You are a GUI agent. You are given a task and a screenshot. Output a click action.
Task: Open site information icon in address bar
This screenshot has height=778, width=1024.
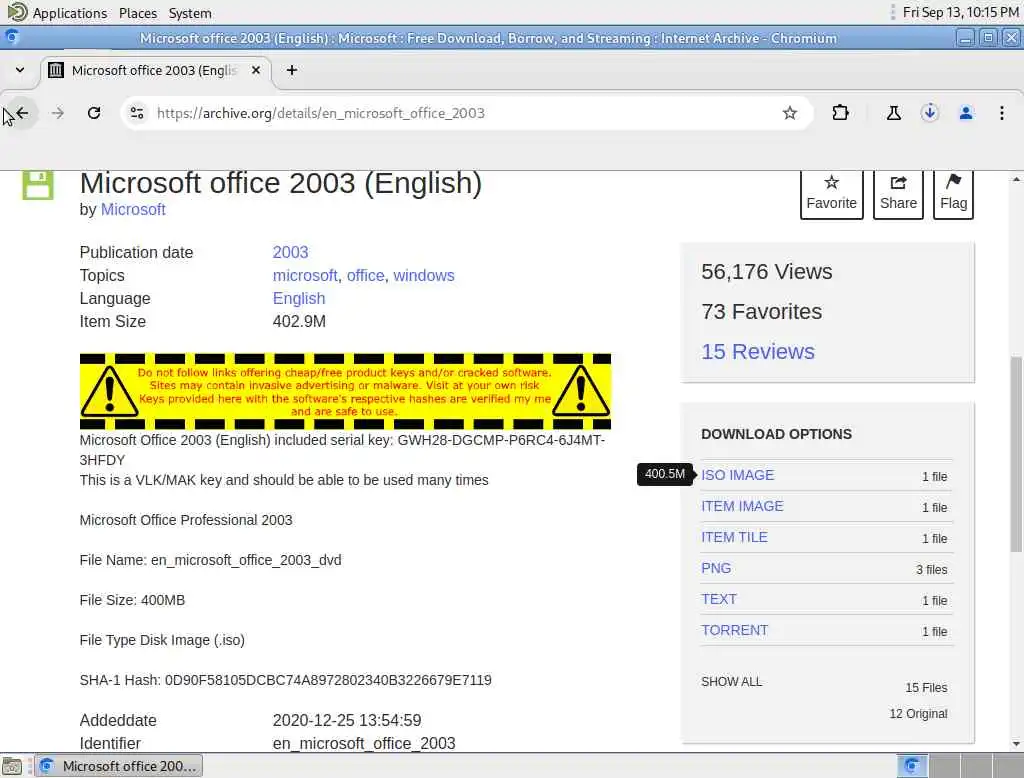[x=137, y=113]
